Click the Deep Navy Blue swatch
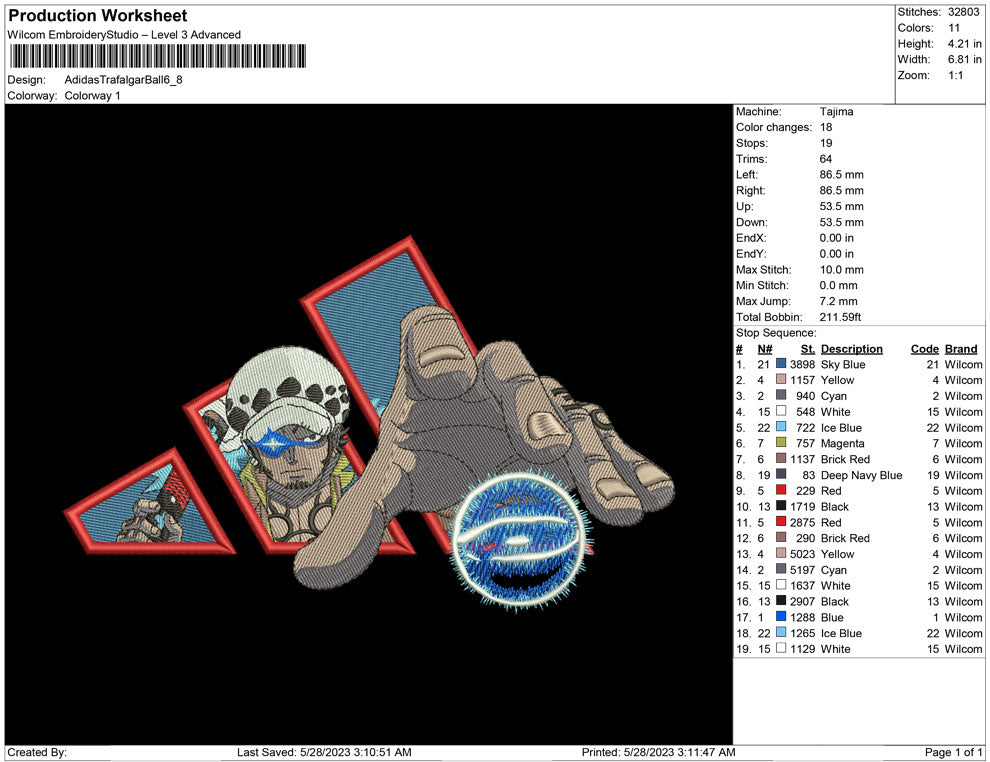 pos(781,474)
